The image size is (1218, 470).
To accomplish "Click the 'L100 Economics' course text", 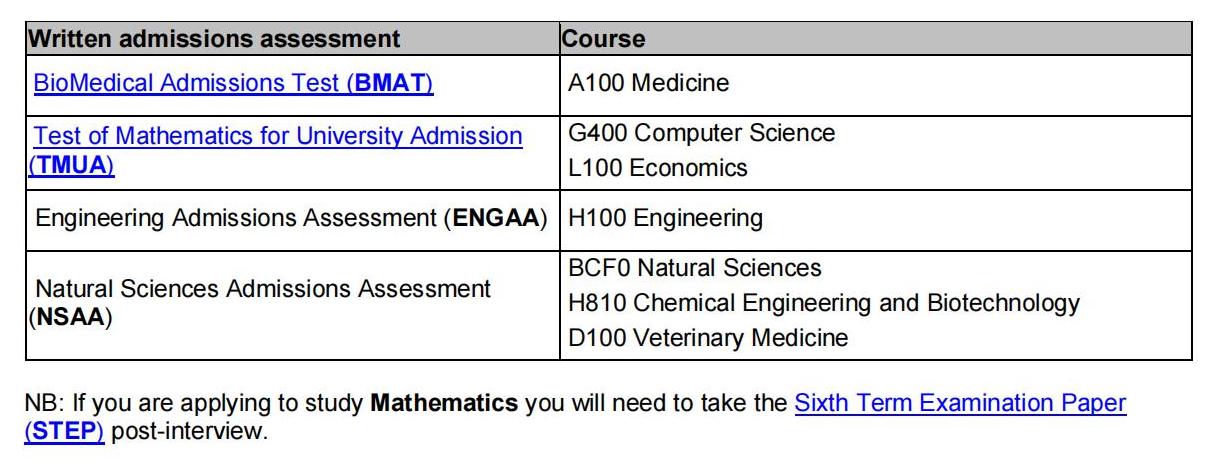I will tap(657, 168).
